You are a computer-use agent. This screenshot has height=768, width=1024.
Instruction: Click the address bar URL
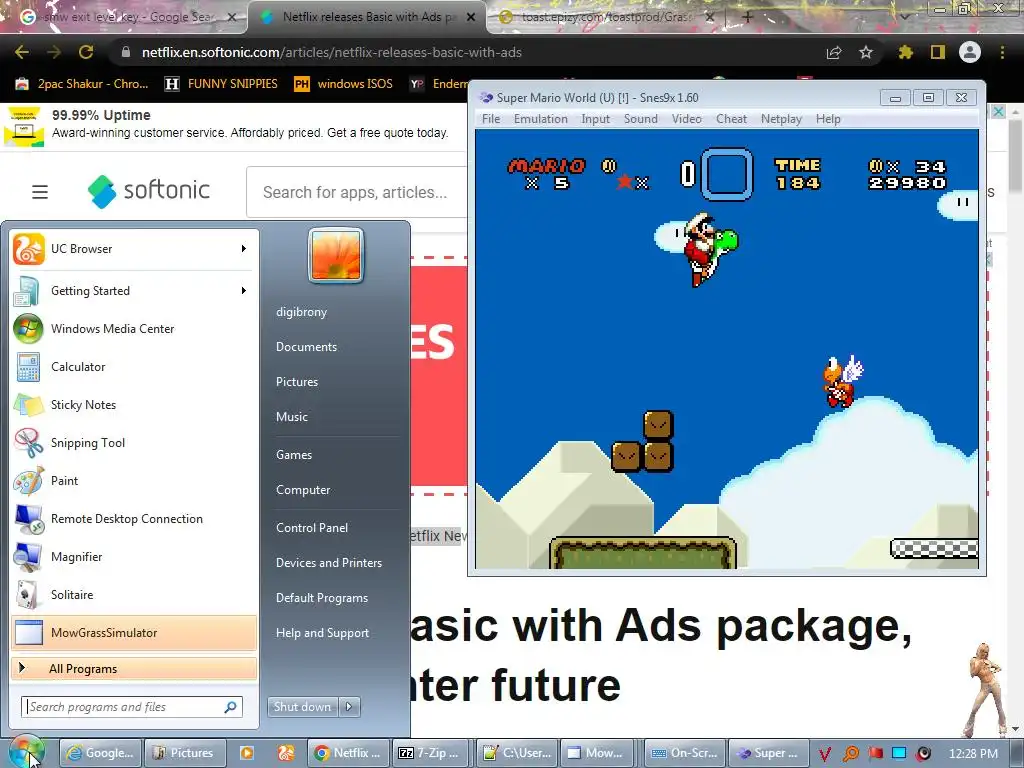[332, 52]
